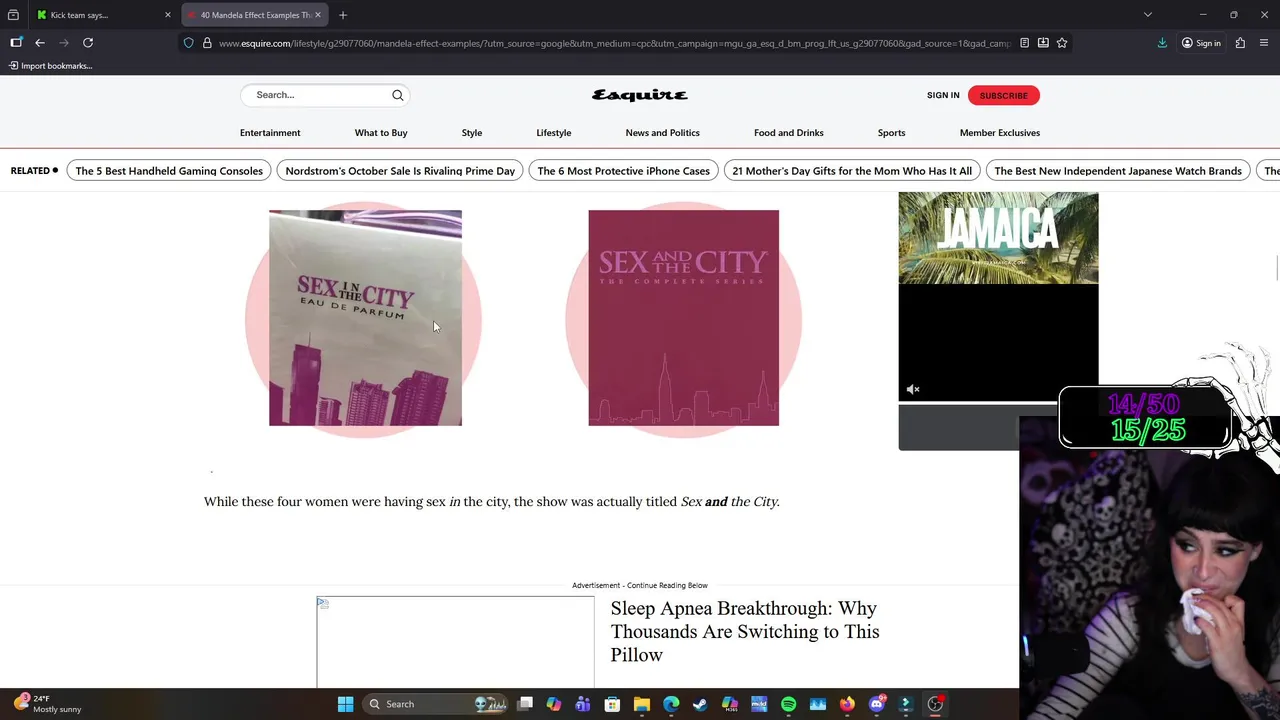Open the downloads arrow icon
Screen dimensions: 1280x720
pyautogui.click(x=1162, y=43)
